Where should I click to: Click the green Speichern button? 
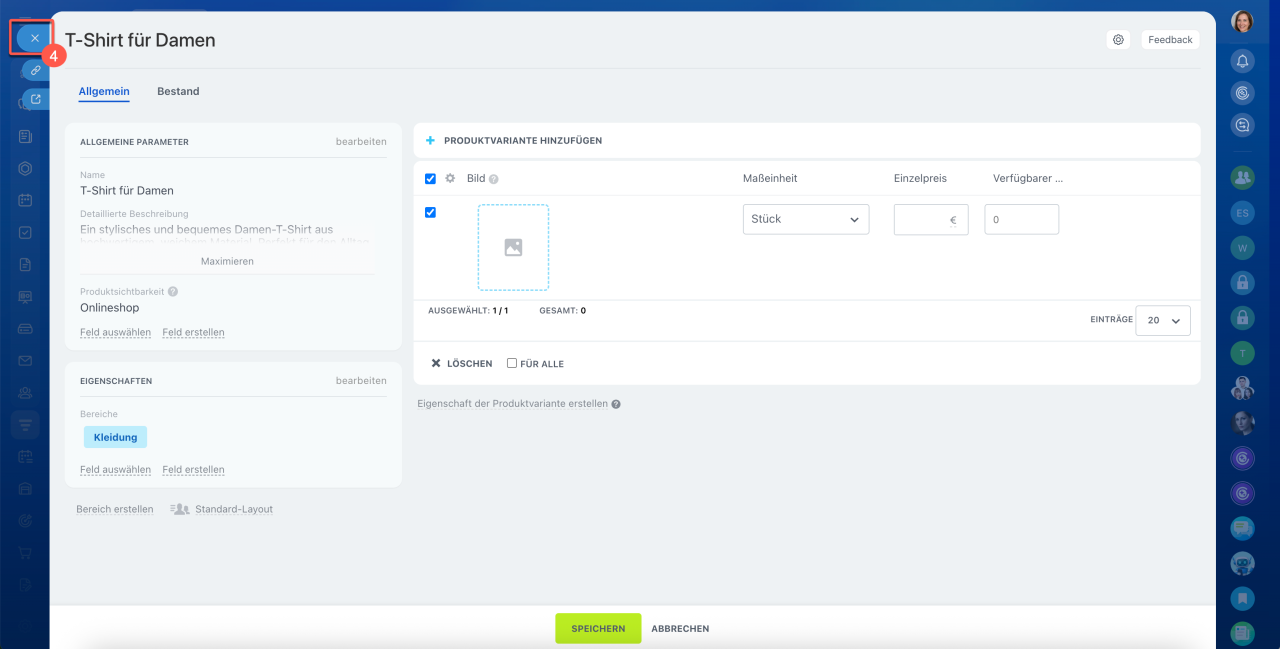click(598, 629)
